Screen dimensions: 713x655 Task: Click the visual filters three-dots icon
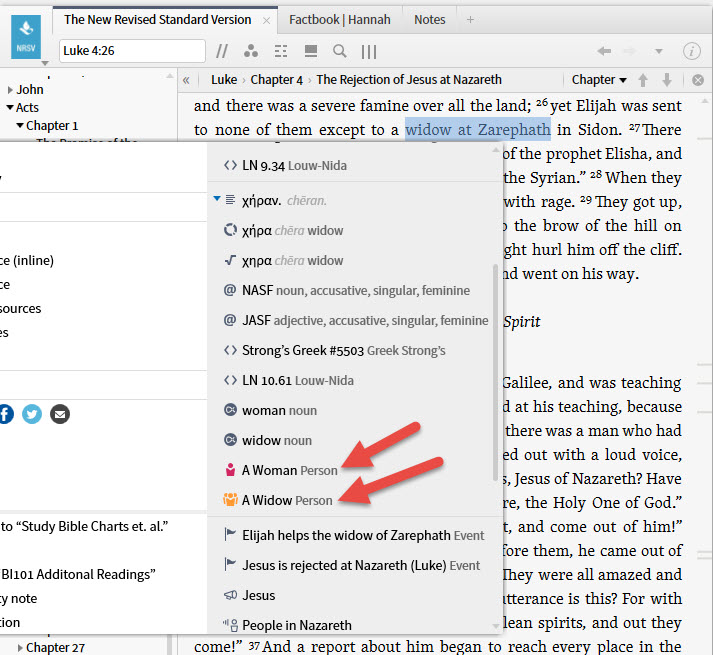[x=251, y=51]
